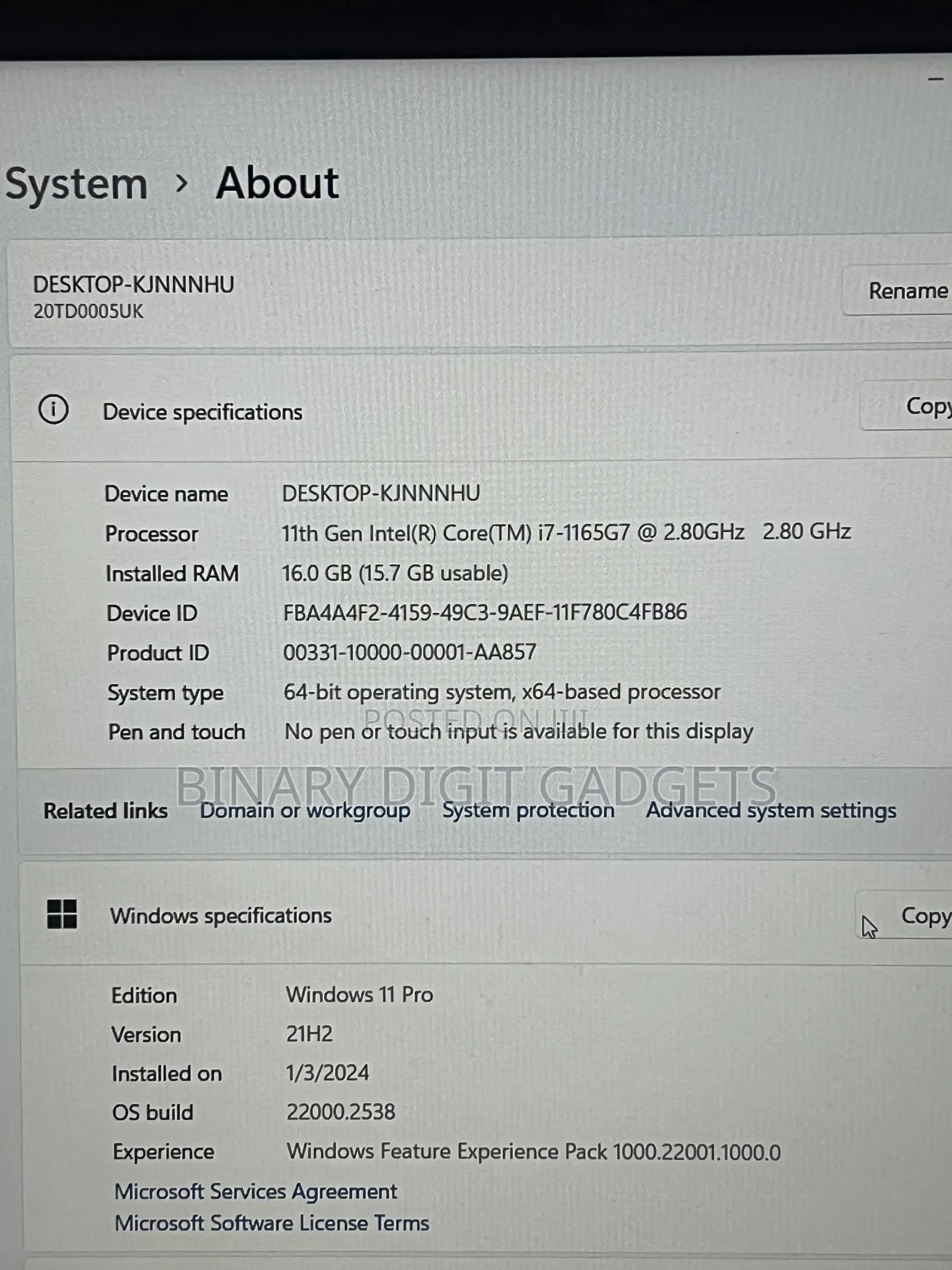
Task: Click the Device ID label
Action: 152,613
